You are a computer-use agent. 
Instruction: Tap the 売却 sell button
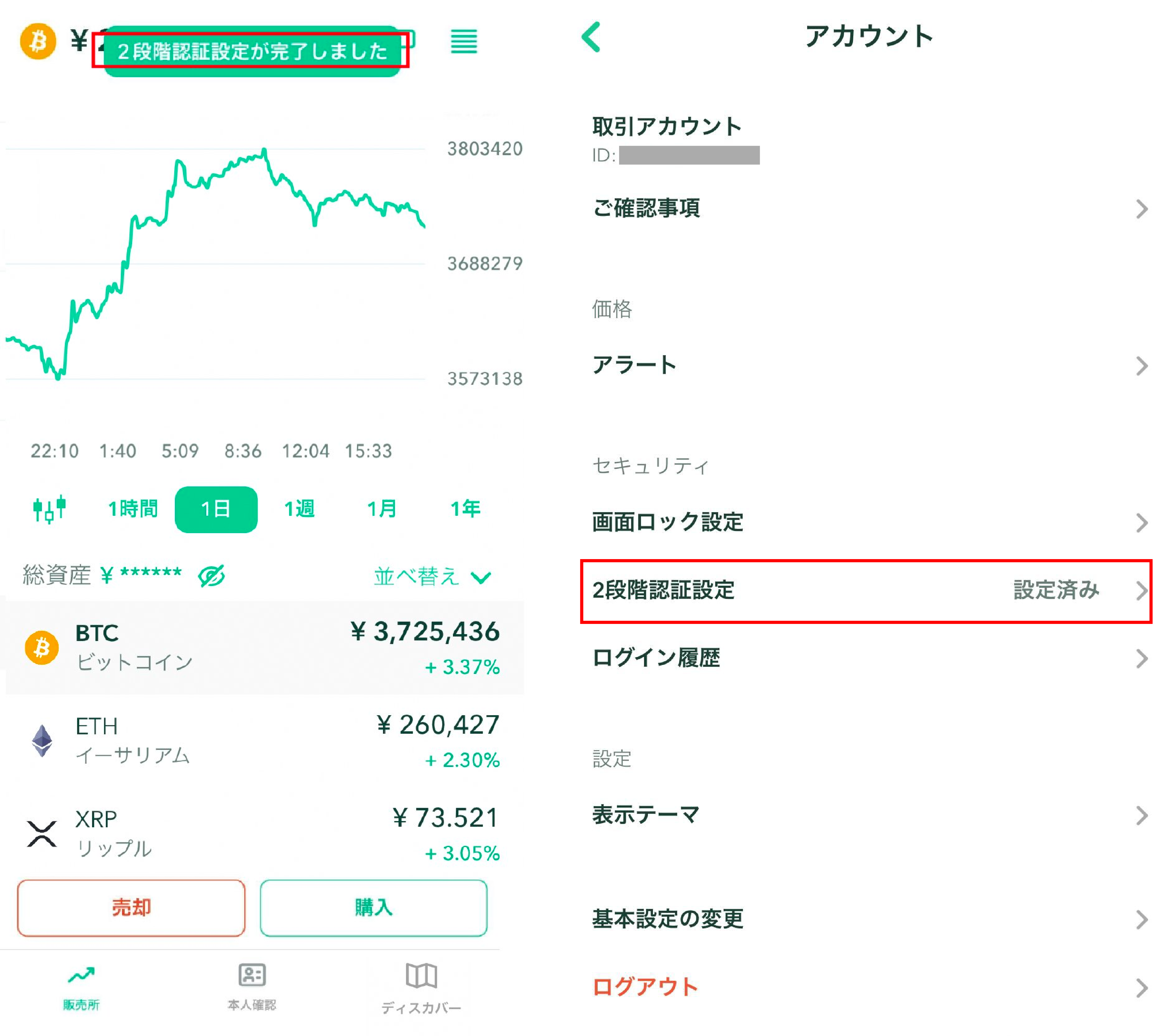[x=131, y=907]
